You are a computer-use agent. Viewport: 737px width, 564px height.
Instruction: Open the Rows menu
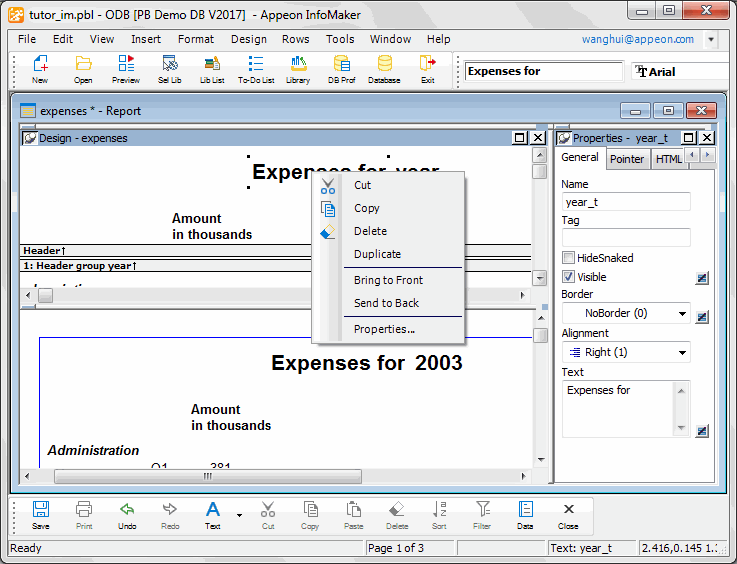[x=295, y=39]
